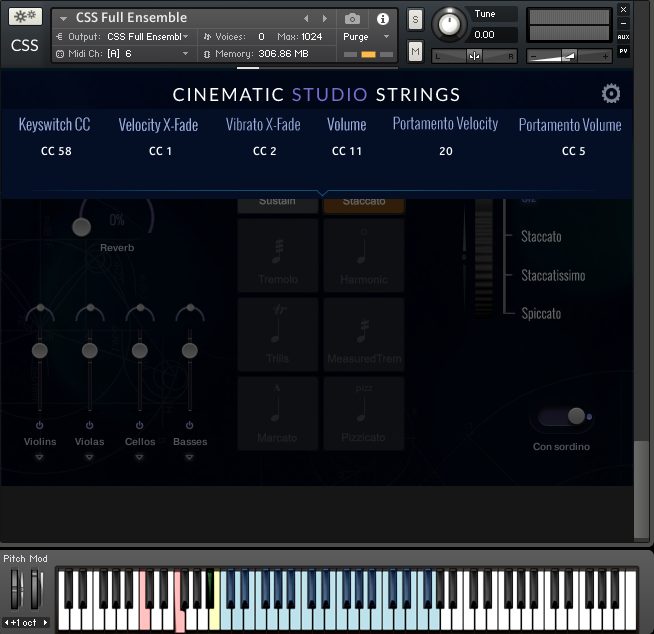Select the Tremolo articulation
This screenshot has height=634, width=654.
pyautogui.click(x=278, y=256)
